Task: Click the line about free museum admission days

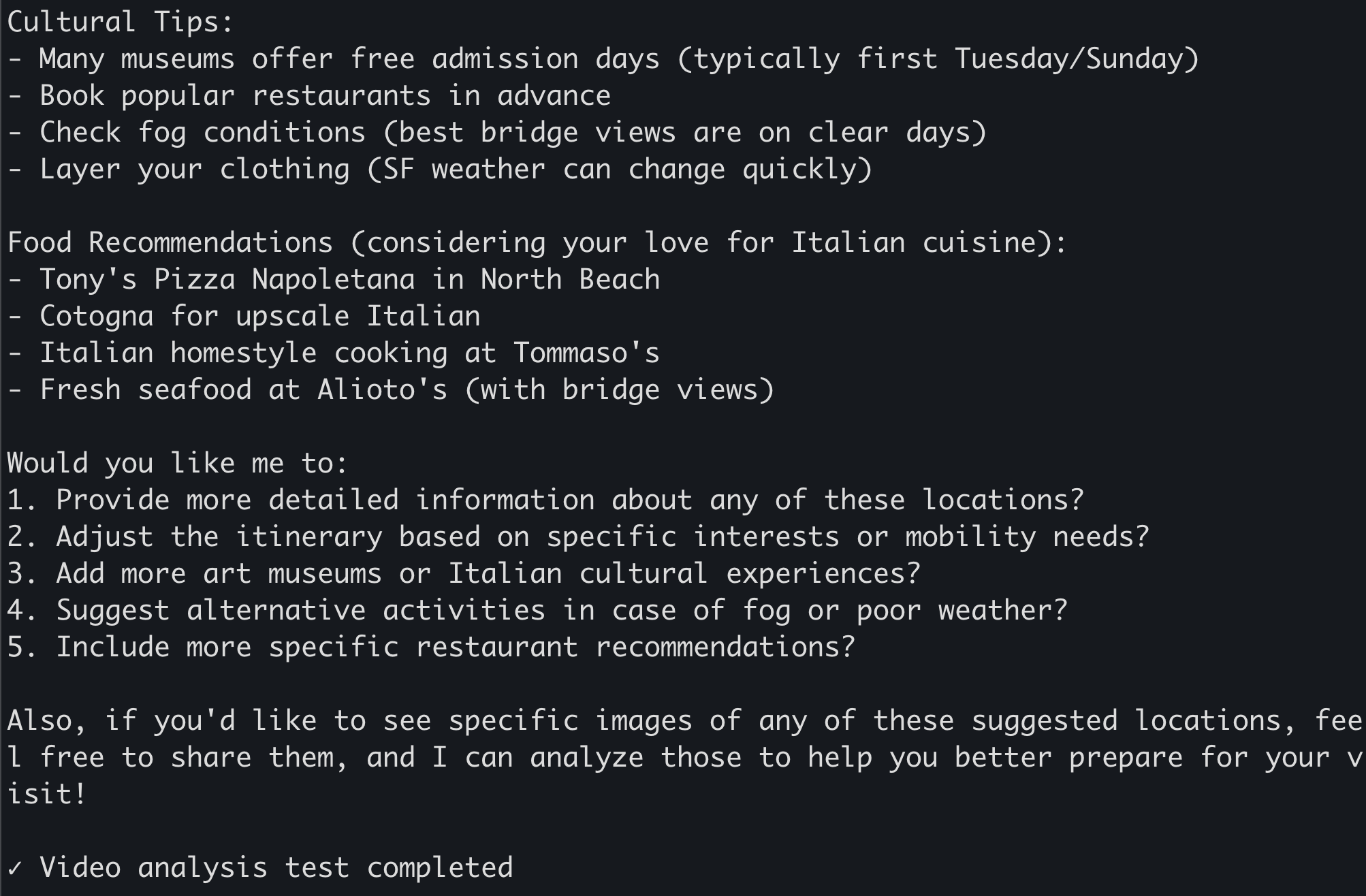Action: coord(602,59)
